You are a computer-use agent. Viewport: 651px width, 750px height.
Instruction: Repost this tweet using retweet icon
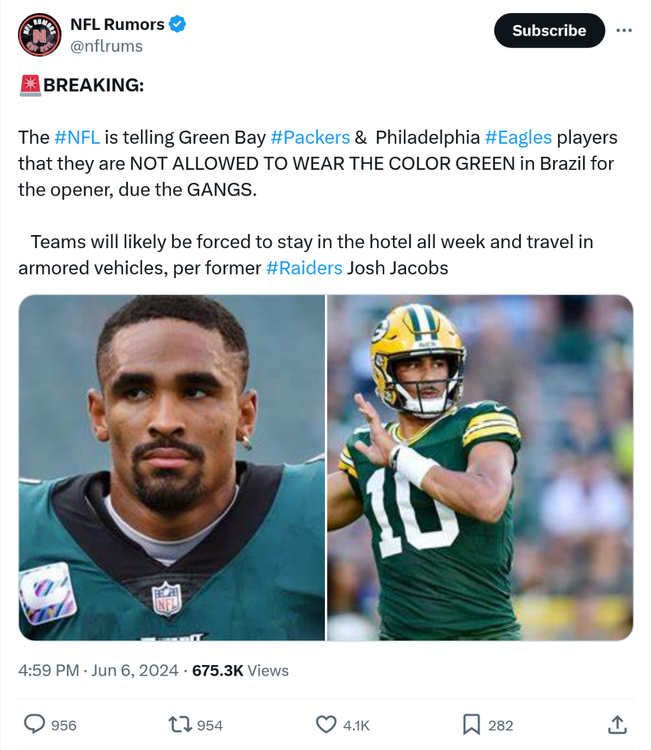(x=181, y=724)
